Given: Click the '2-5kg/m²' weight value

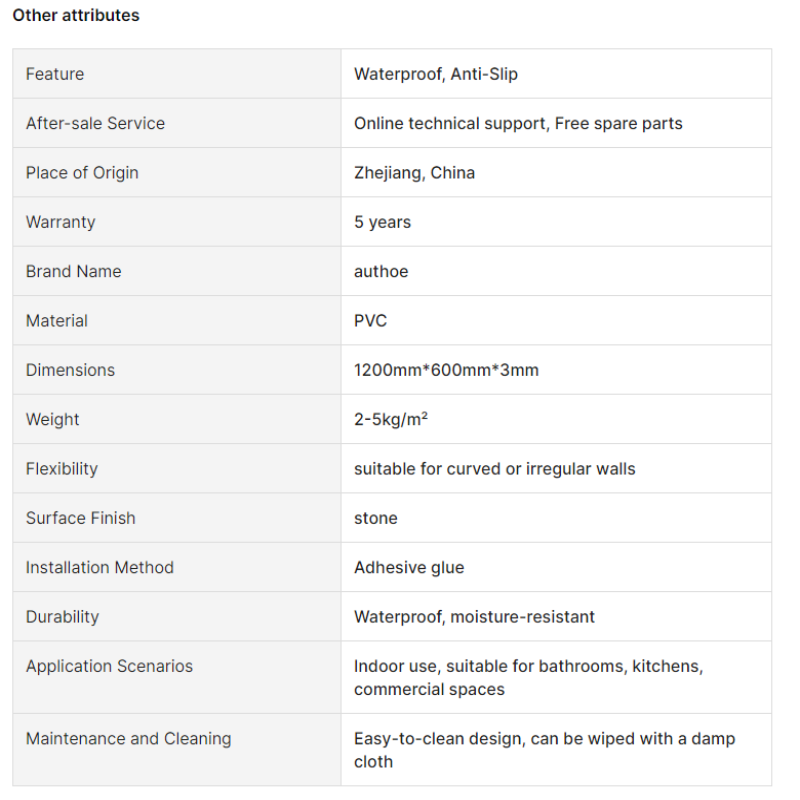Looking at the screenshot, I should pyautogui.click(x=391, y=419).
